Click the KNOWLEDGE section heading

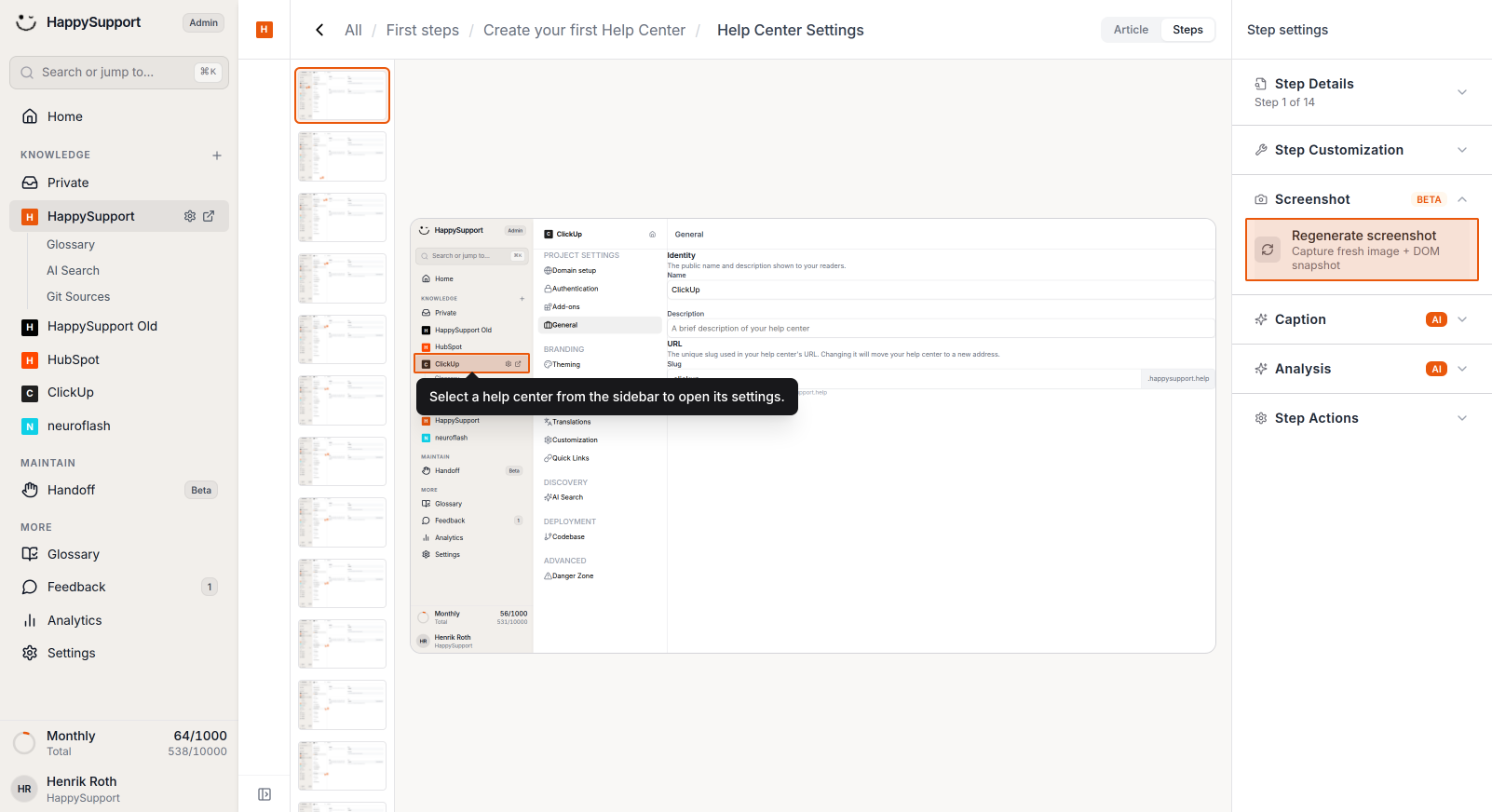pyautogui.click(x=56, y=155)
